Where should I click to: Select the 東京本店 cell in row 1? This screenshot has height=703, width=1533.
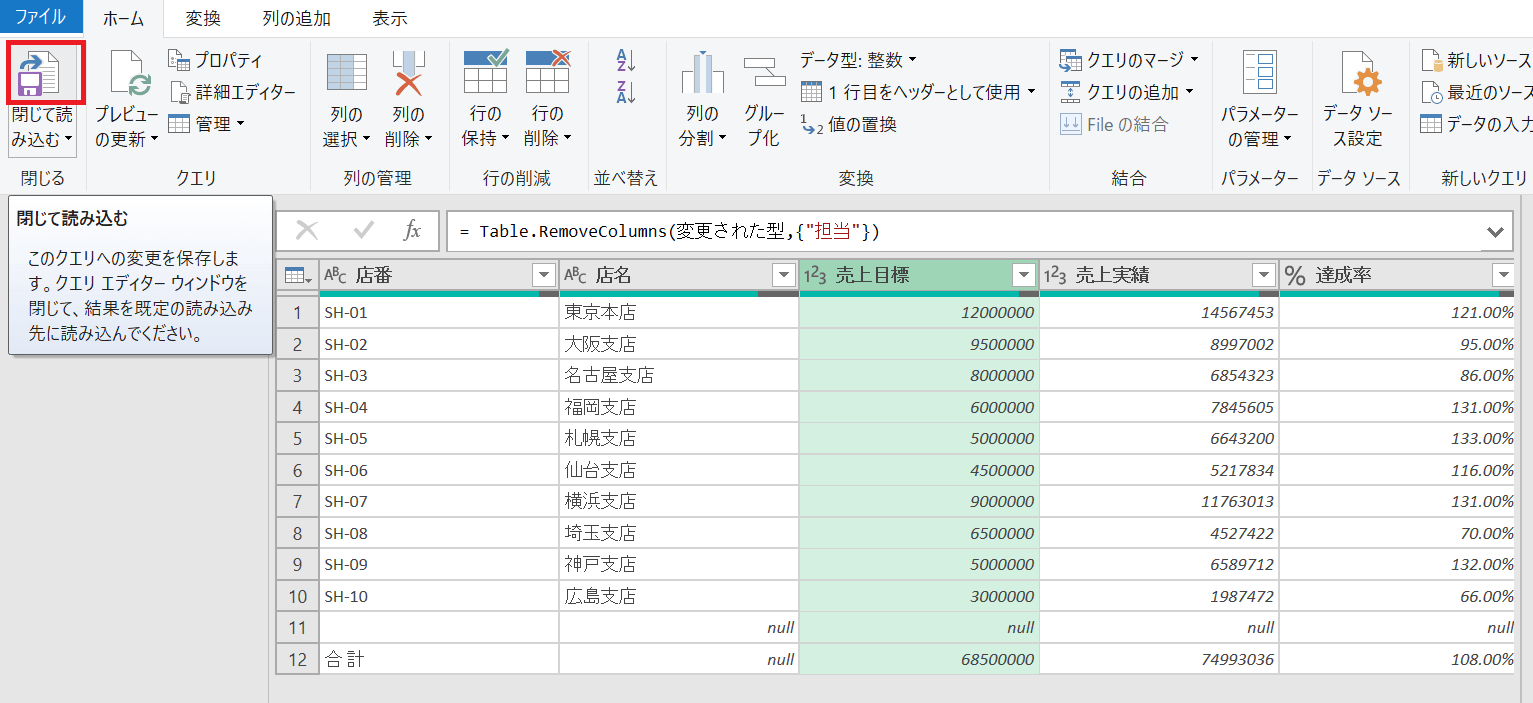[x=678, y=312]
